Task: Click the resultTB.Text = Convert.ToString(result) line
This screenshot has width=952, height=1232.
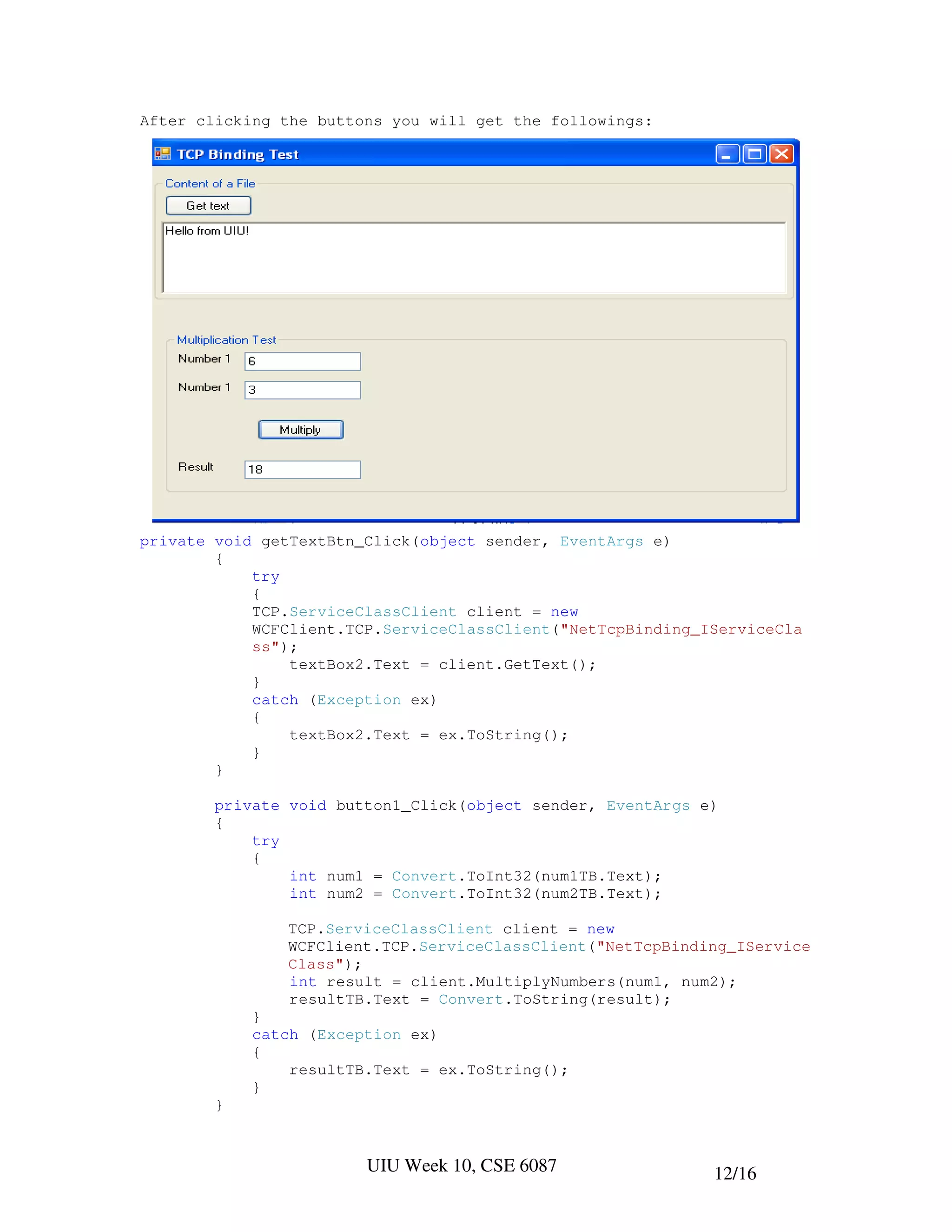Action: click(x=480, y=1000)
